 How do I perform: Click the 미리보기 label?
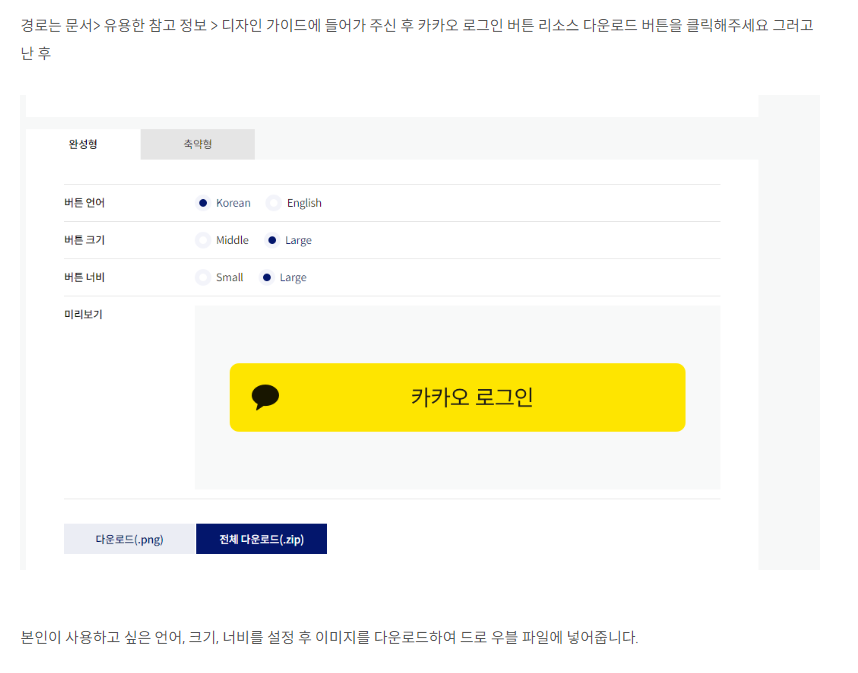83,314
